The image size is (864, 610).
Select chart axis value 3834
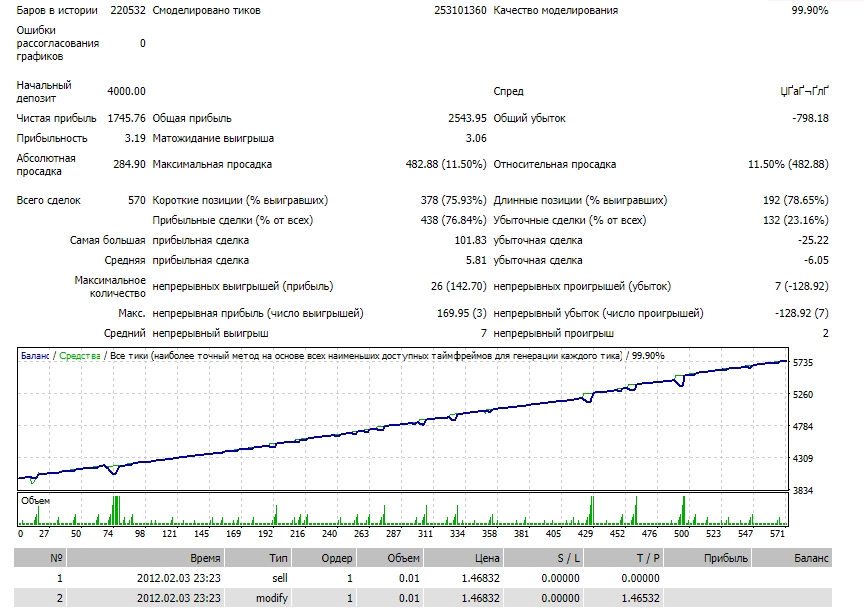coord(803,490)
